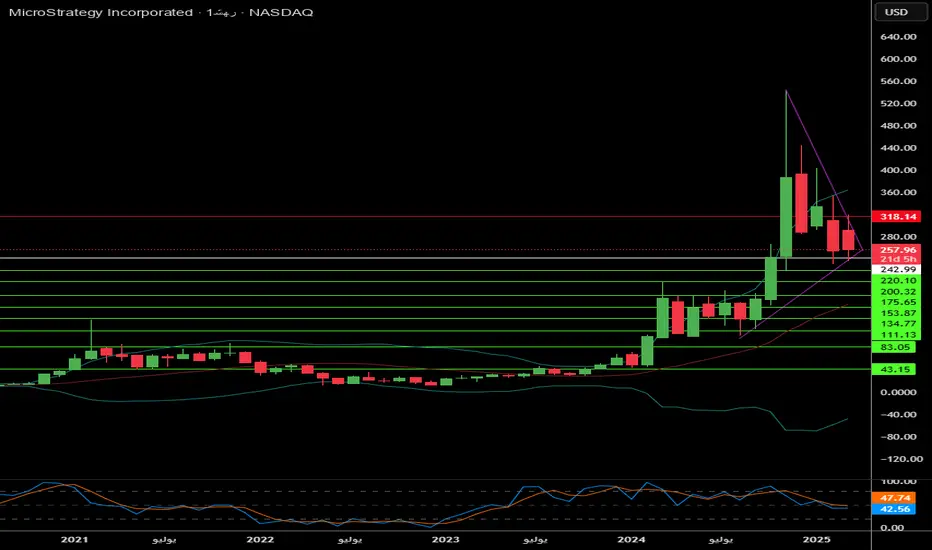This screenshot has width=932, height=550.
Task: Select the green horizontal line at 43.15
Action: coord(435,369)
